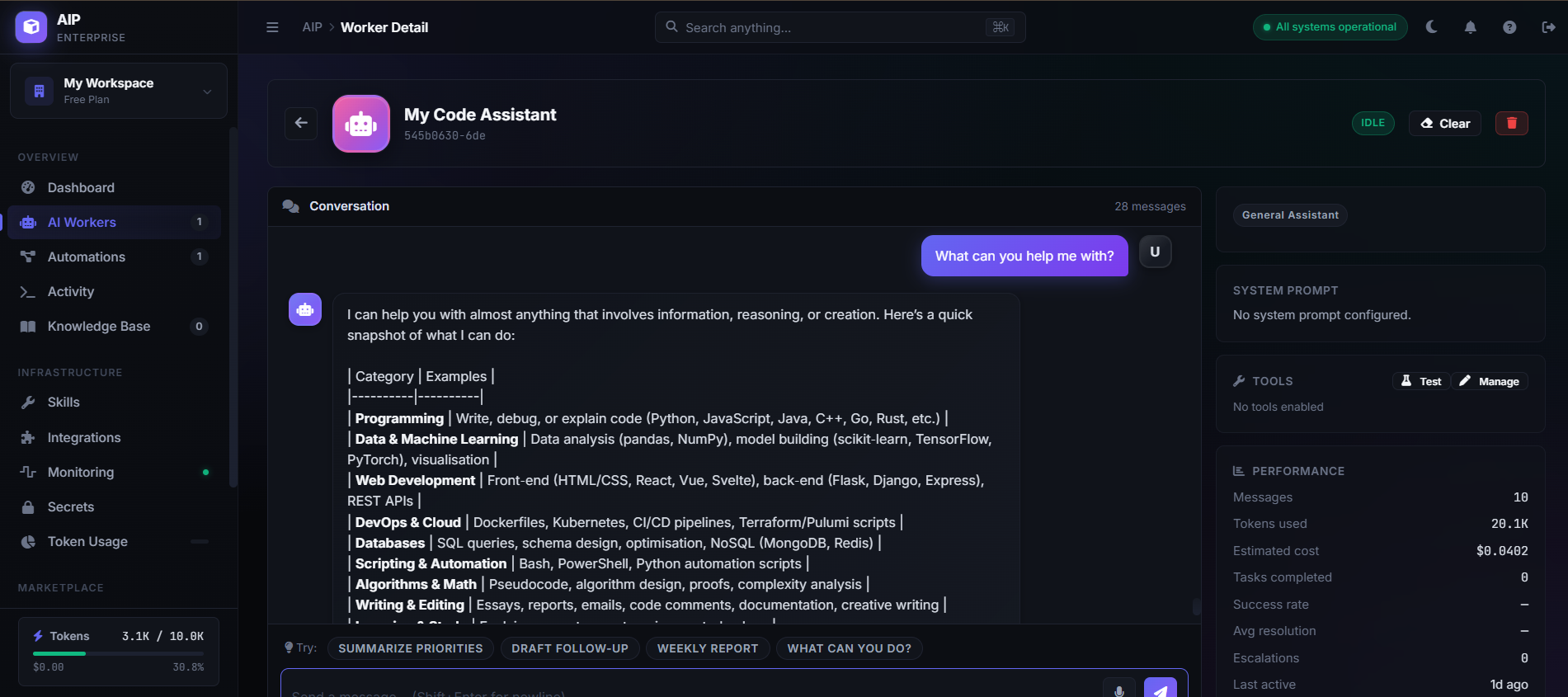Click the Manage tools button
The width and height of the screenshot is (1568, 697).
[x=1490, y=381]
